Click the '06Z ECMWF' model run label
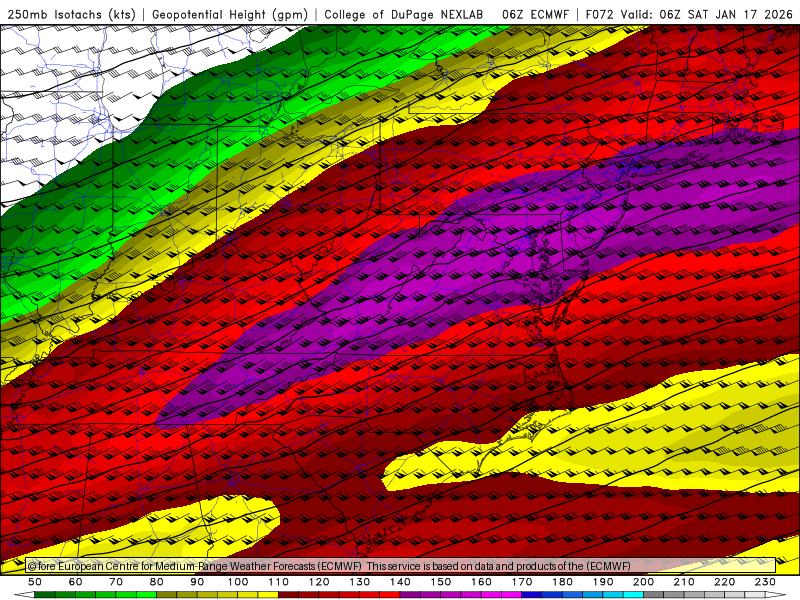 (x=535, y=14)
